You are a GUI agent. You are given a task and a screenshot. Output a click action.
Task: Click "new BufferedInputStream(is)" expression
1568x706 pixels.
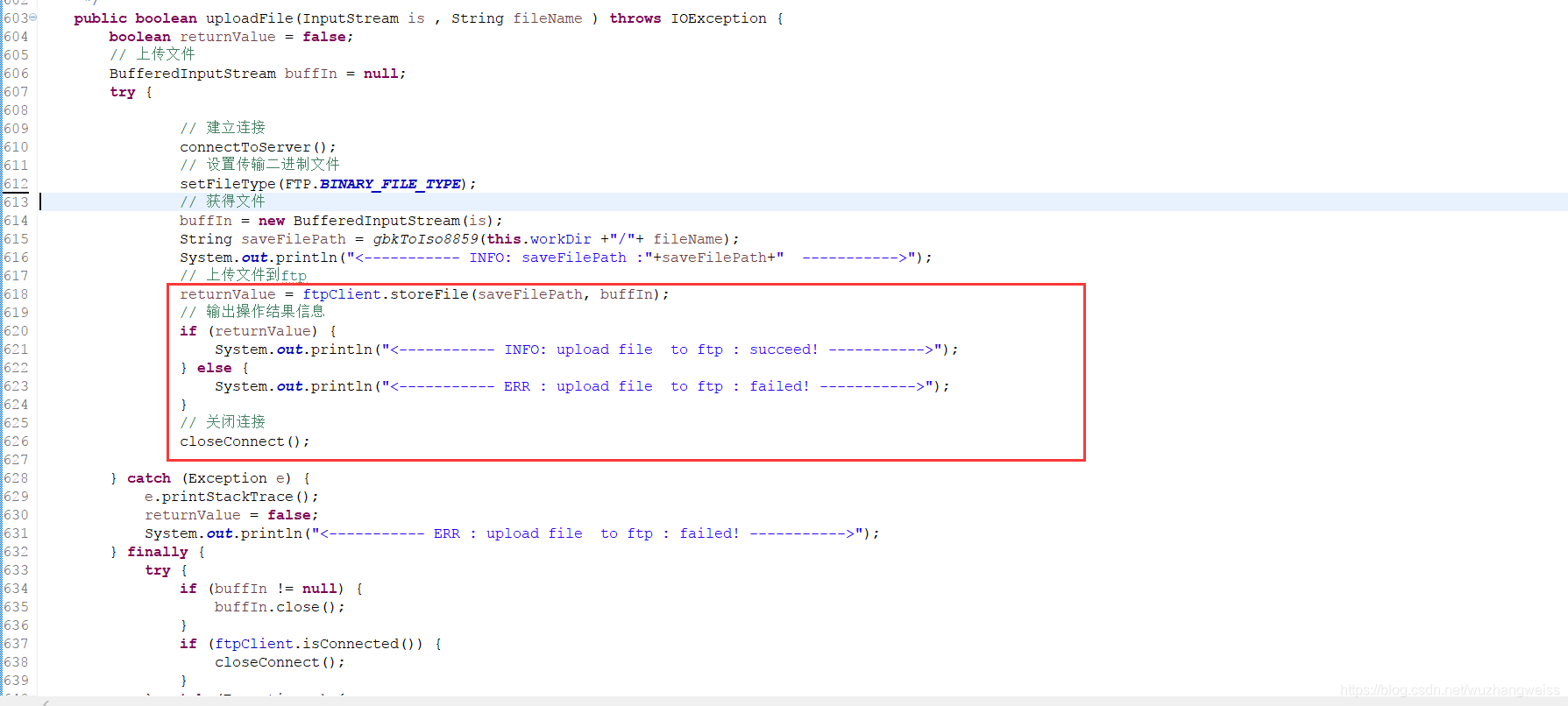(x=377, y=221)
